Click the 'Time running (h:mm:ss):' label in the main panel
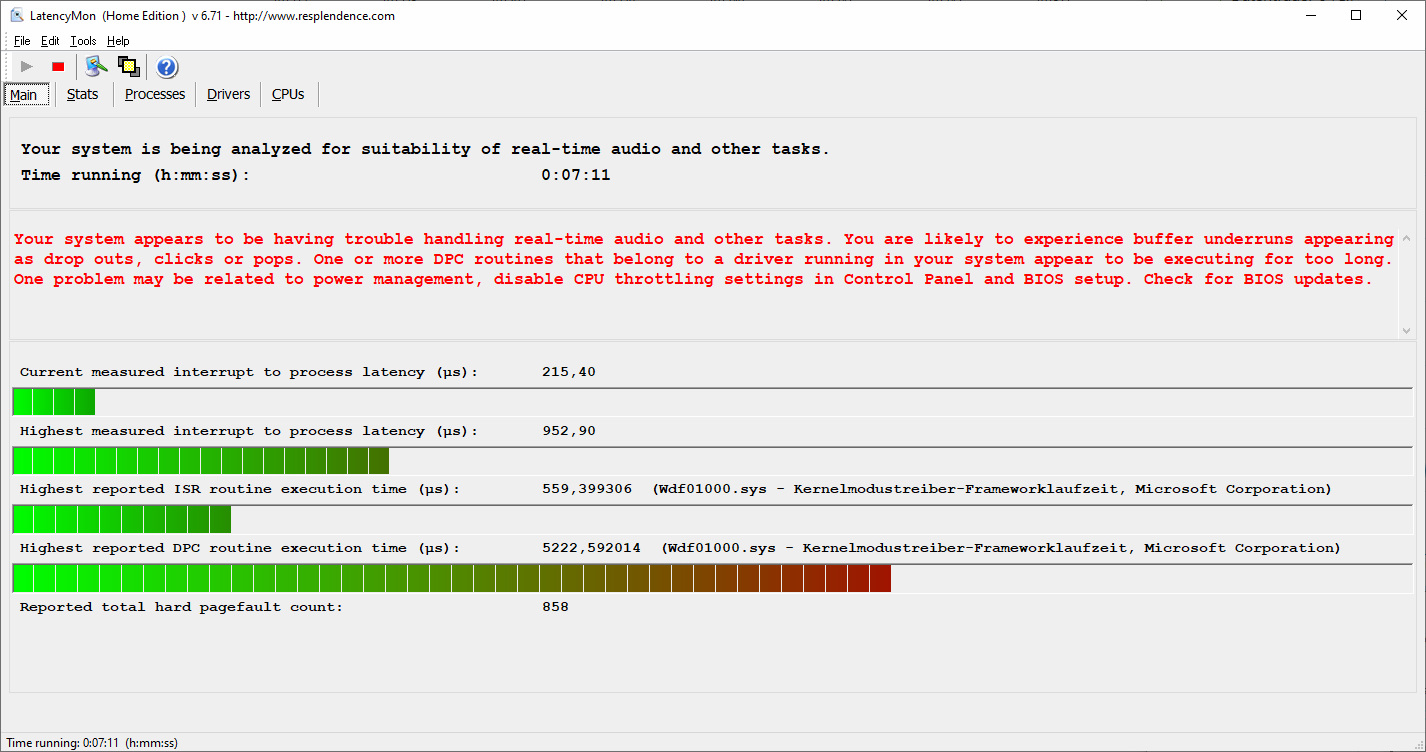1426x752 pixels. (x=135, y=175)
